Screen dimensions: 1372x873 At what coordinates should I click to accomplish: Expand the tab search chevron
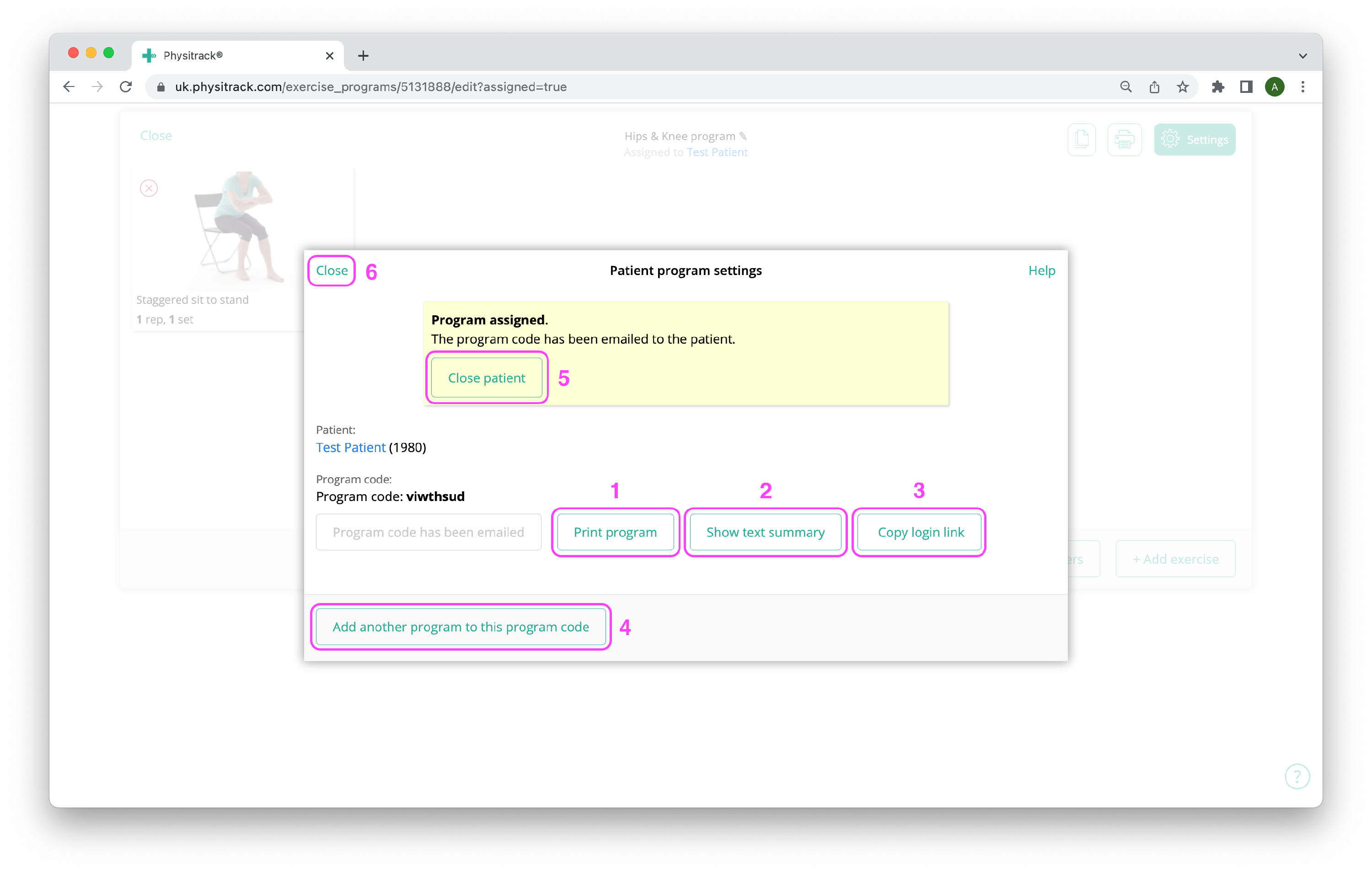pyautogui.click(x=1302, y=56)
